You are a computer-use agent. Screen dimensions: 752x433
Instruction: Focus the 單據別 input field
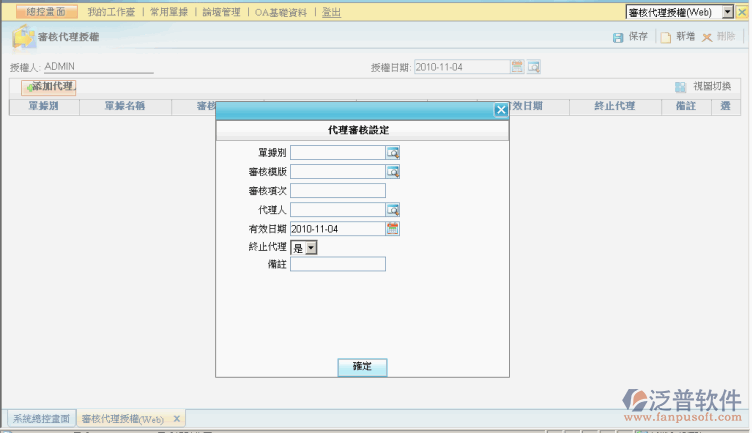point(338,153)
